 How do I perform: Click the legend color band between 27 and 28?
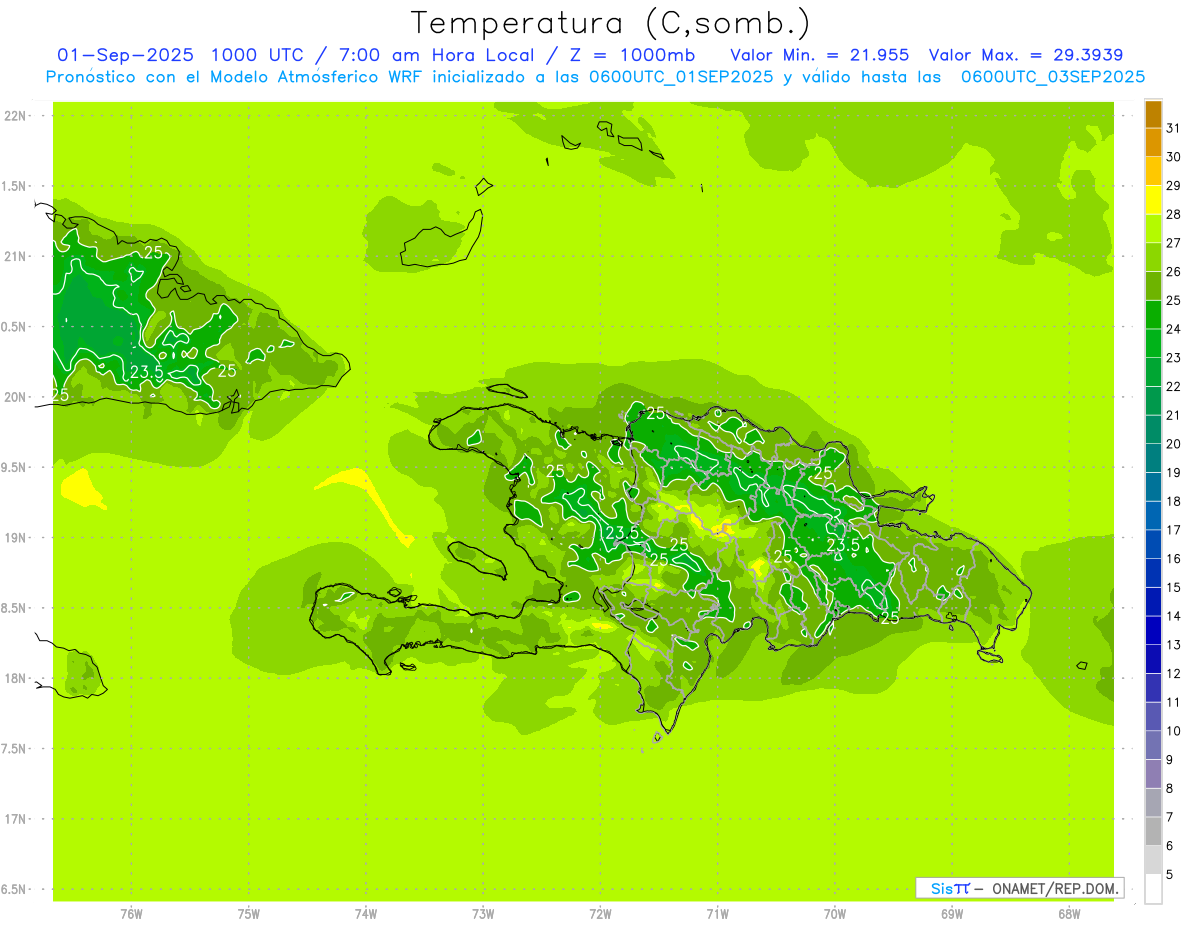coord(1153,229)
